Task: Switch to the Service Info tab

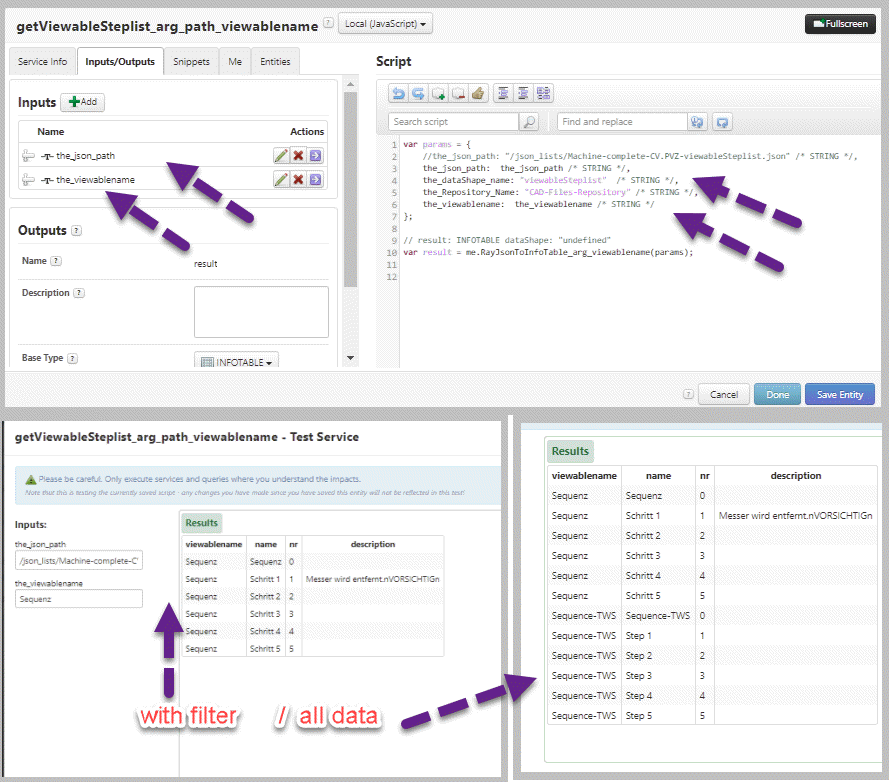Action: (x=43, y=62)
